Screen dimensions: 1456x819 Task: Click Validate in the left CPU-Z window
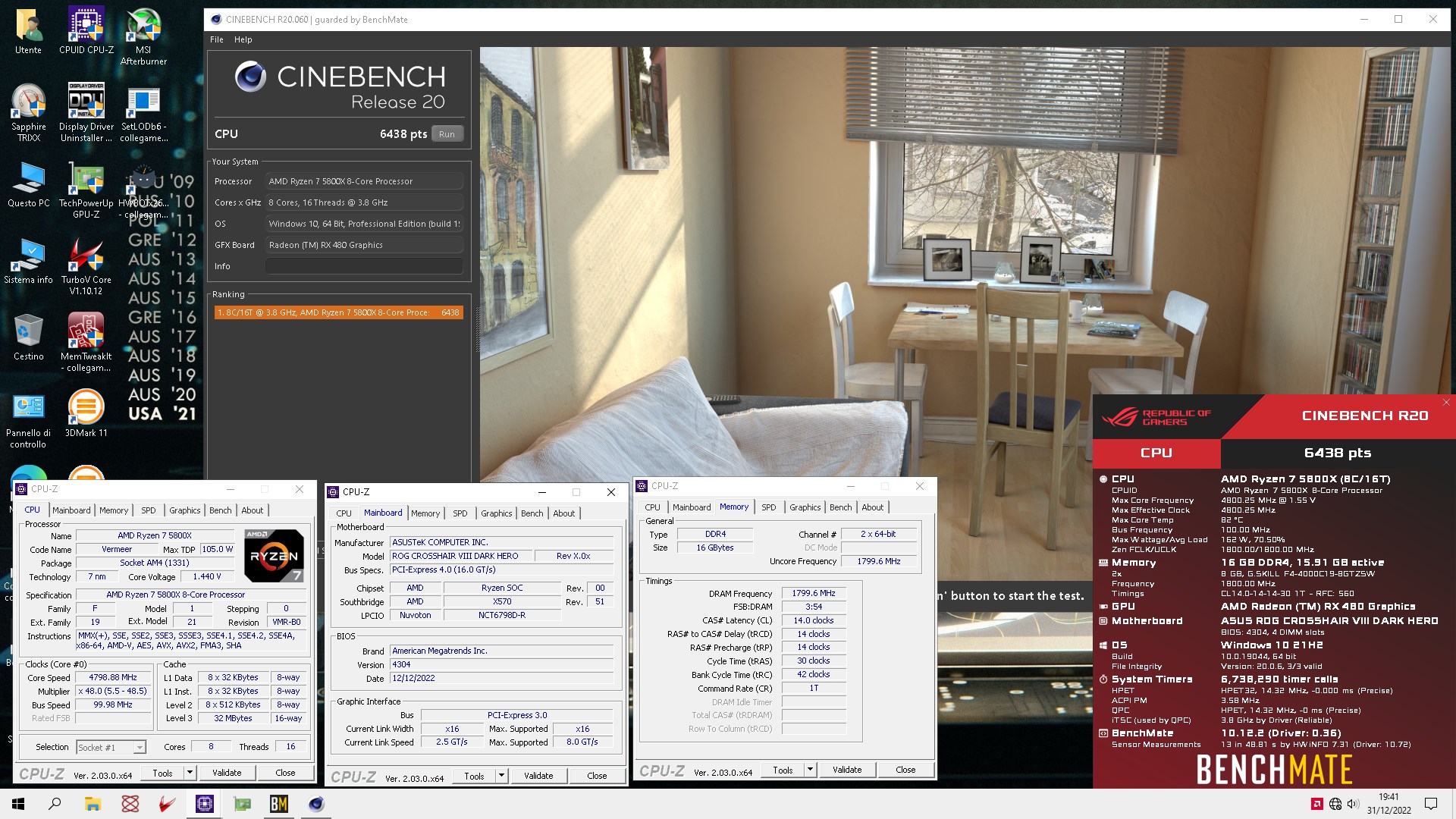point(227,773)
